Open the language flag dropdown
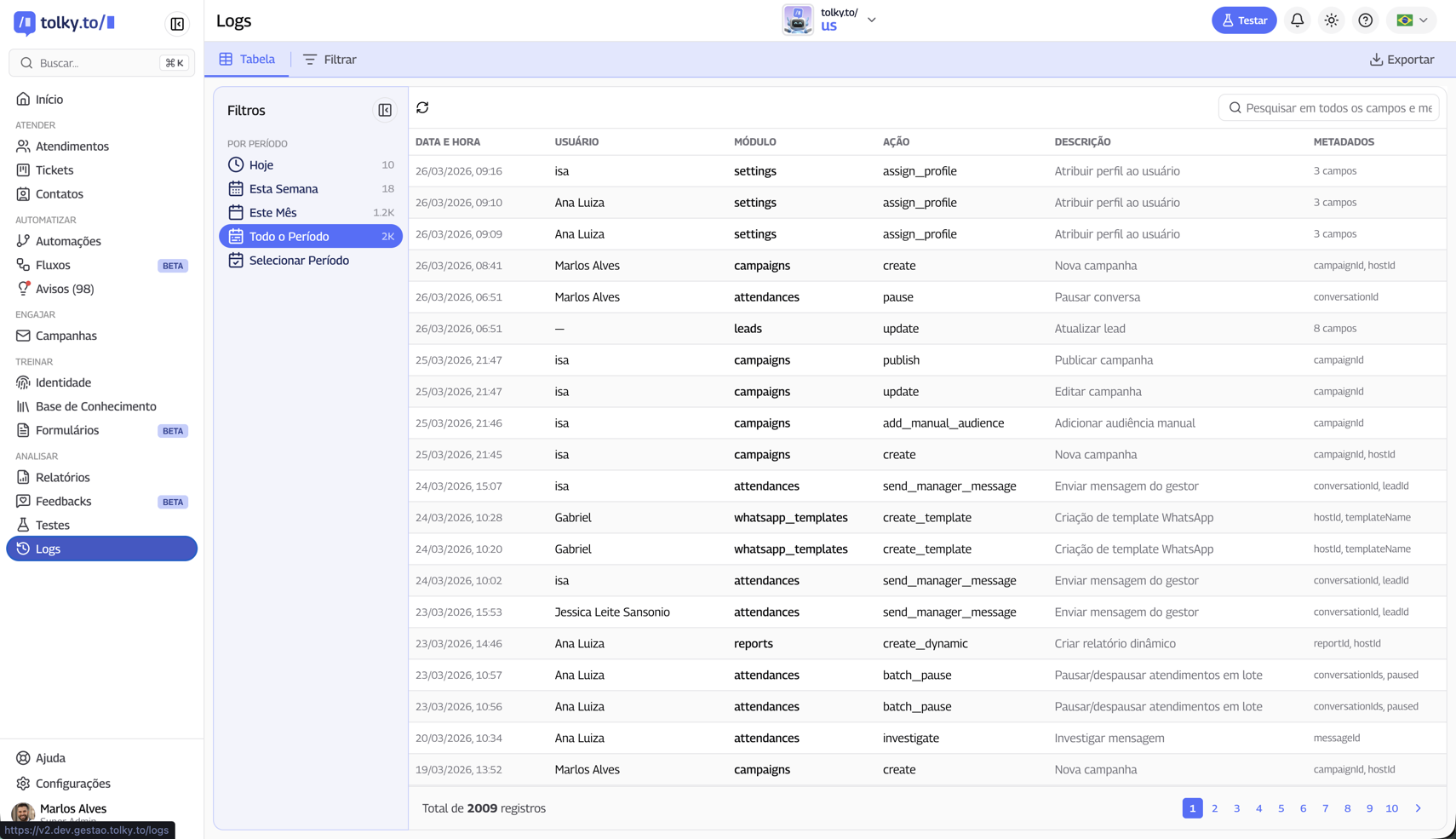 1411,20
